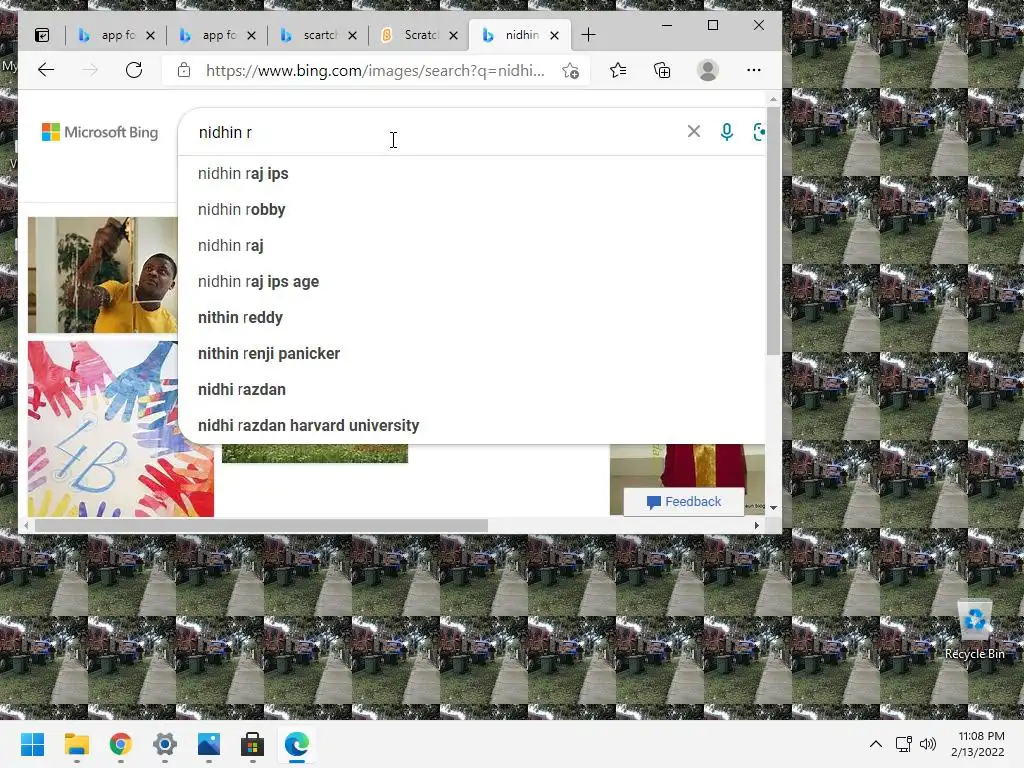
Task: Go back to previous page
Action: [x=46, y=70]
